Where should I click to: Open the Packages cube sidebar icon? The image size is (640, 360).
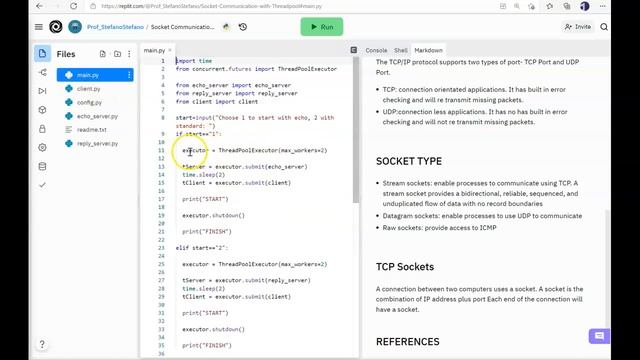coord(42,110)
